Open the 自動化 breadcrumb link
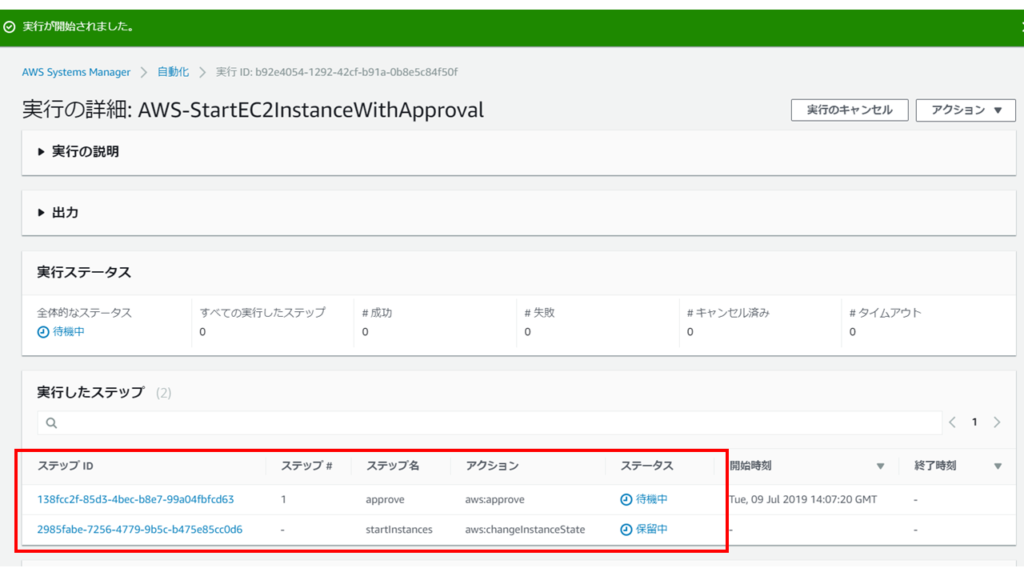Screen dimensions: 1024x576 172,72
